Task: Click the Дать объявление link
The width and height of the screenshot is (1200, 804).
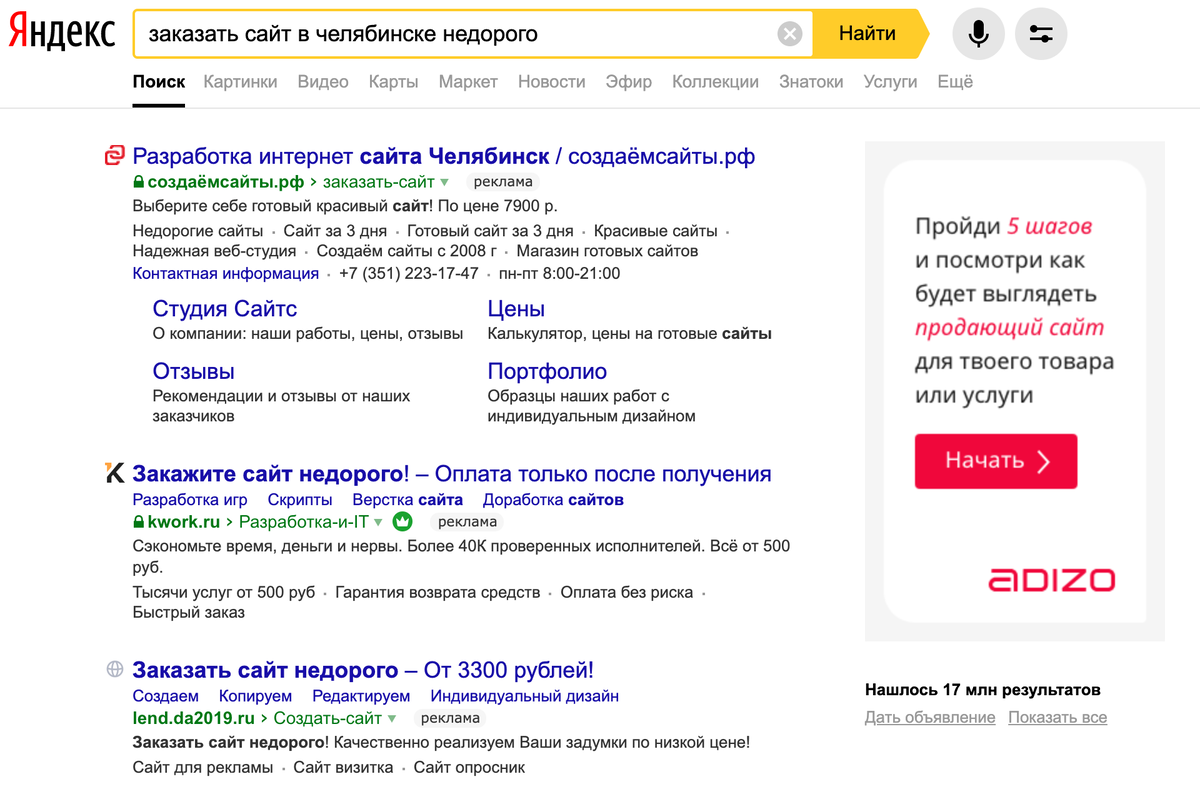Action: tap(930, 717)
